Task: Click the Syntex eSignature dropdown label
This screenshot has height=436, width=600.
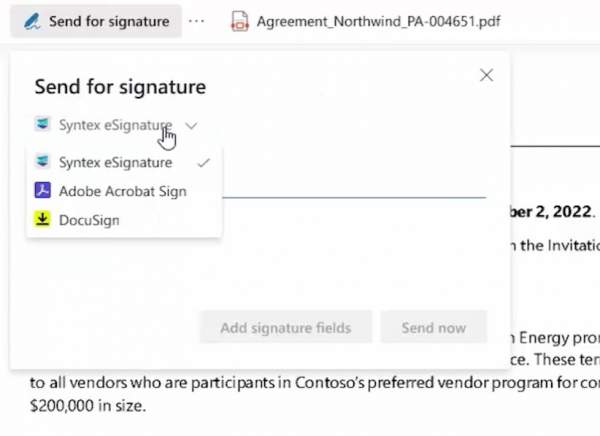Action: pos(115,126)
